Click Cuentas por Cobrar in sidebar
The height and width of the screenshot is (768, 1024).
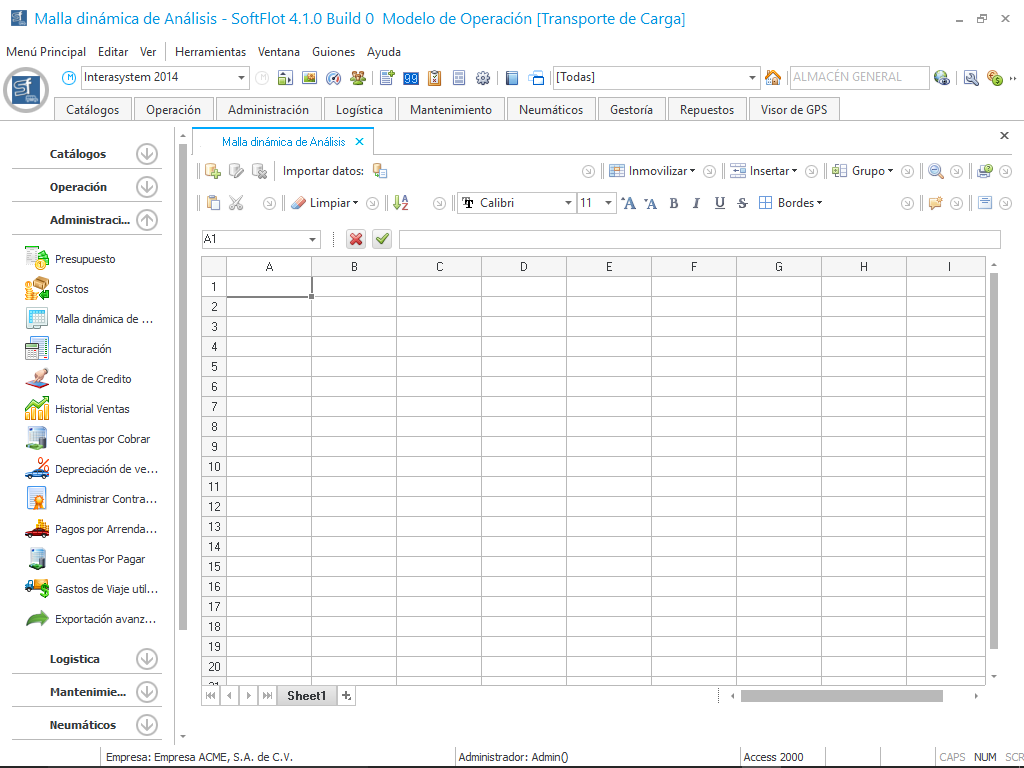point(102,439)
